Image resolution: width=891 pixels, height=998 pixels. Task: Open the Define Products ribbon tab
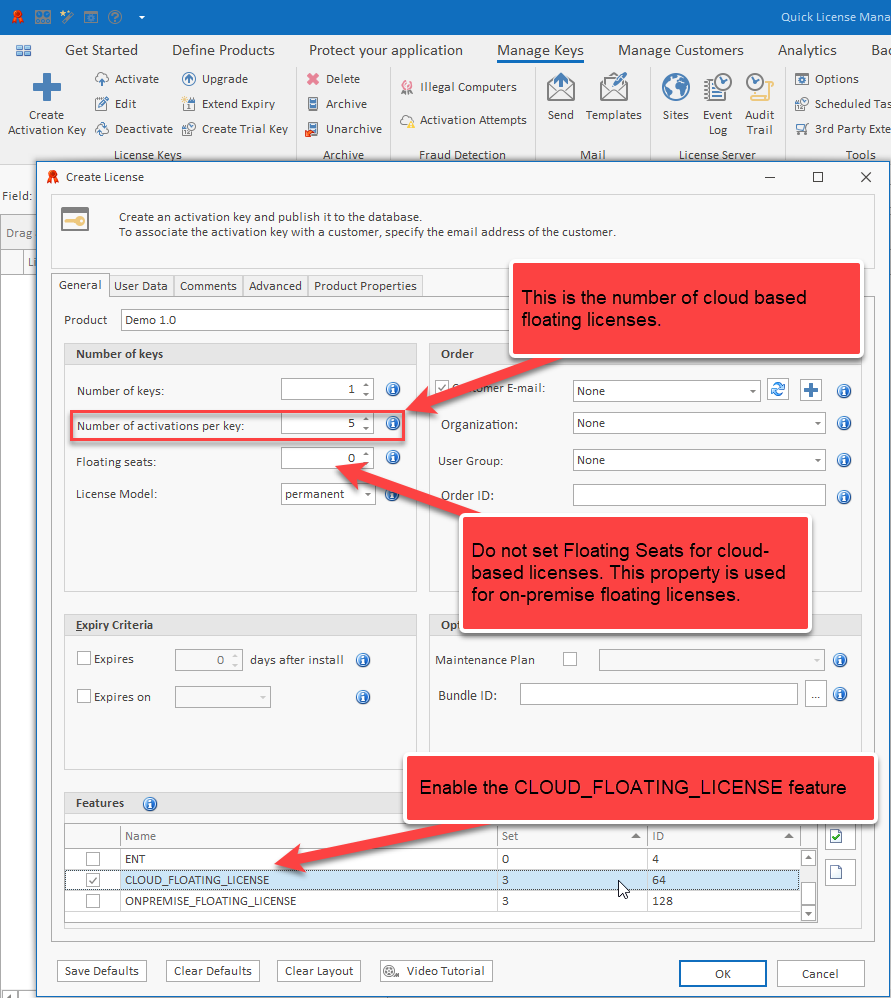[223, 50]
